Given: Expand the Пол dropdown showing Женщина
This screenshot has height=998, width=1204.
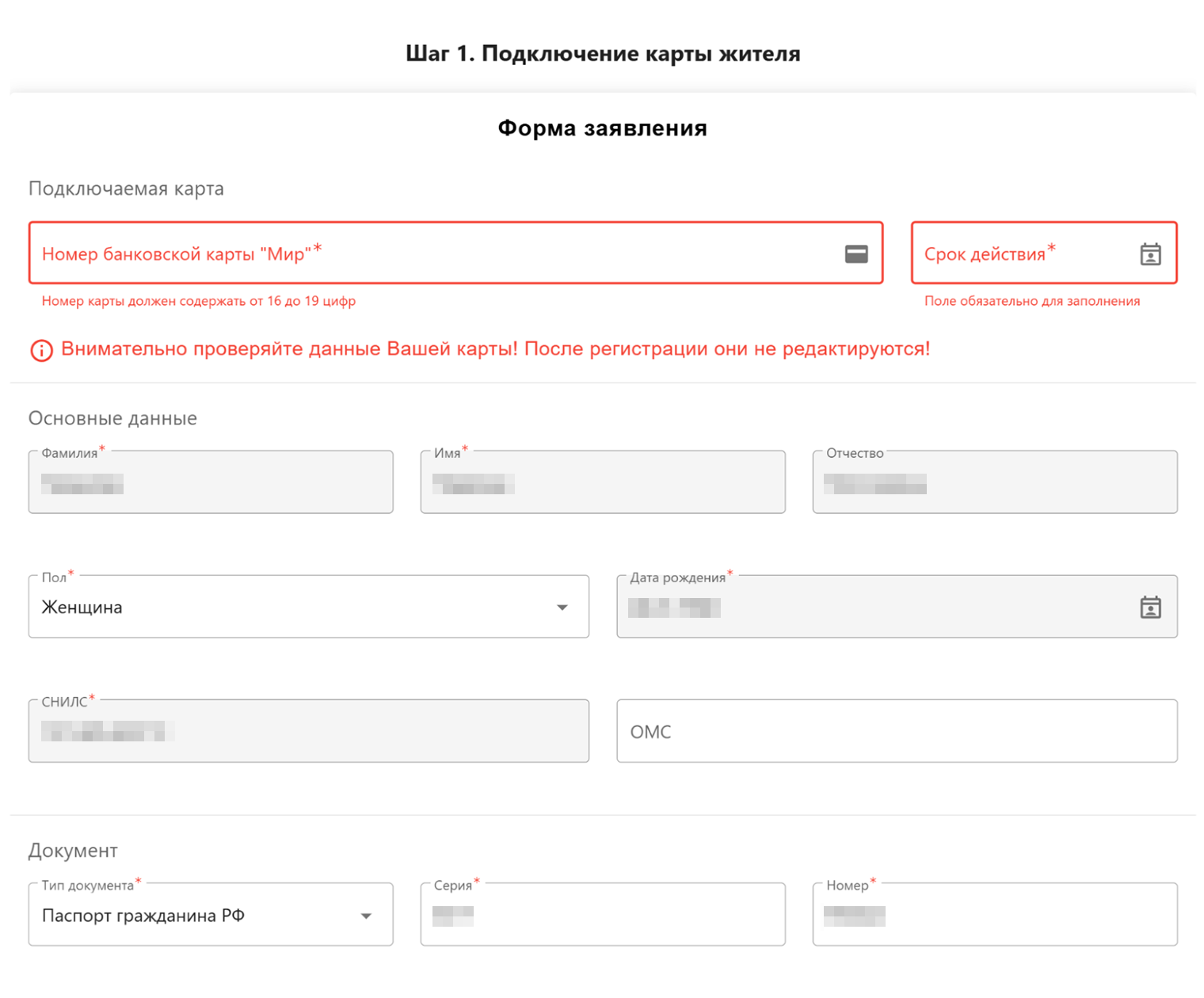Looking at the screenshot, I should coord(562,608).
